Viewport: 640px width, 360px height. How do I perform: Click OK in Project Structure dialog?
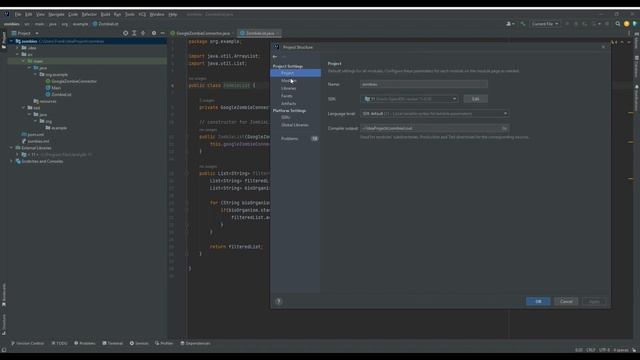point(538,301)
